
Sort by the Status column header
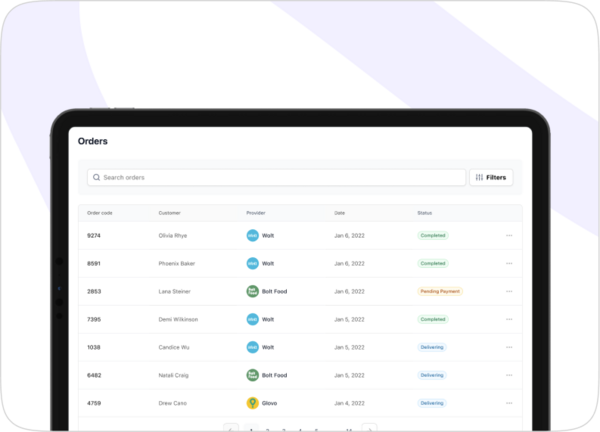coord(425,213)
